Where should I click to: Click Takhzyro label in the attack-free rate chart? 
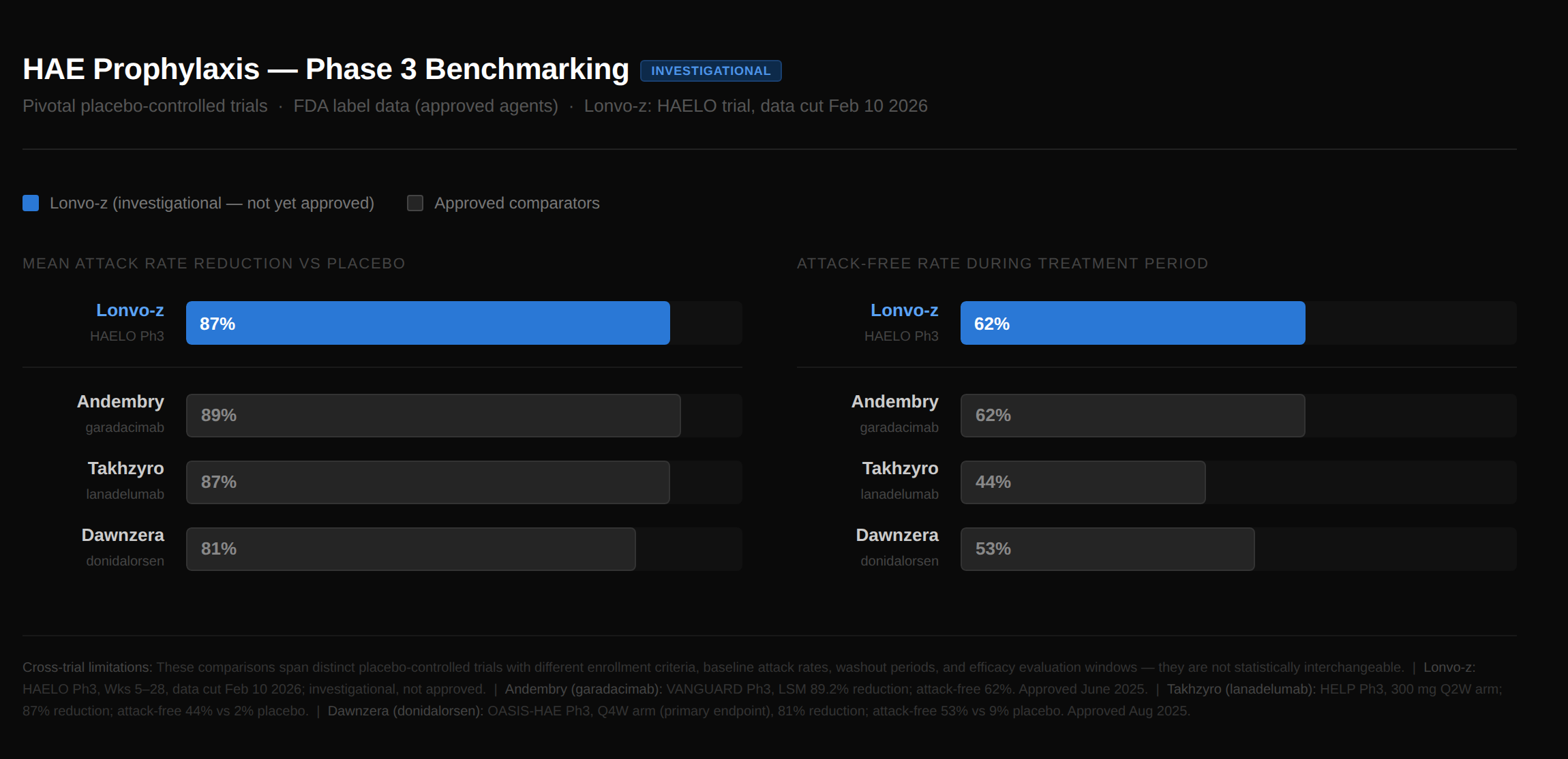pyautogui.click(x=901, y=469)
